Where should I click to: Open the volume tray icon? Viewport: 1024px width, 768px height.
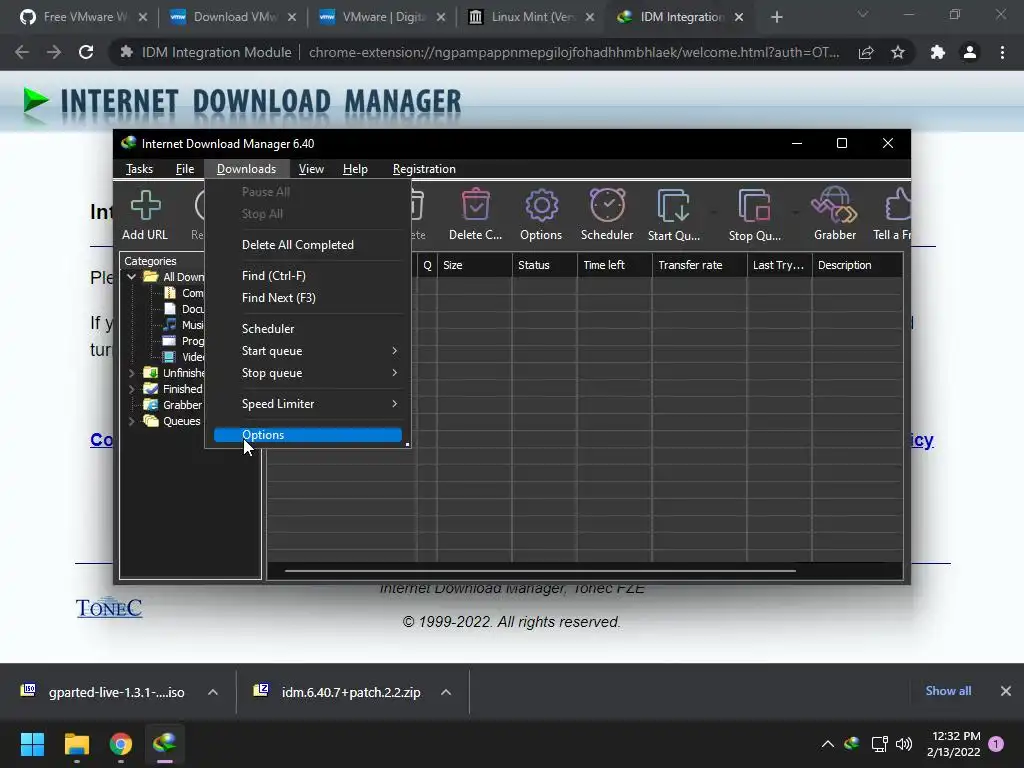(x=904, y=744)
